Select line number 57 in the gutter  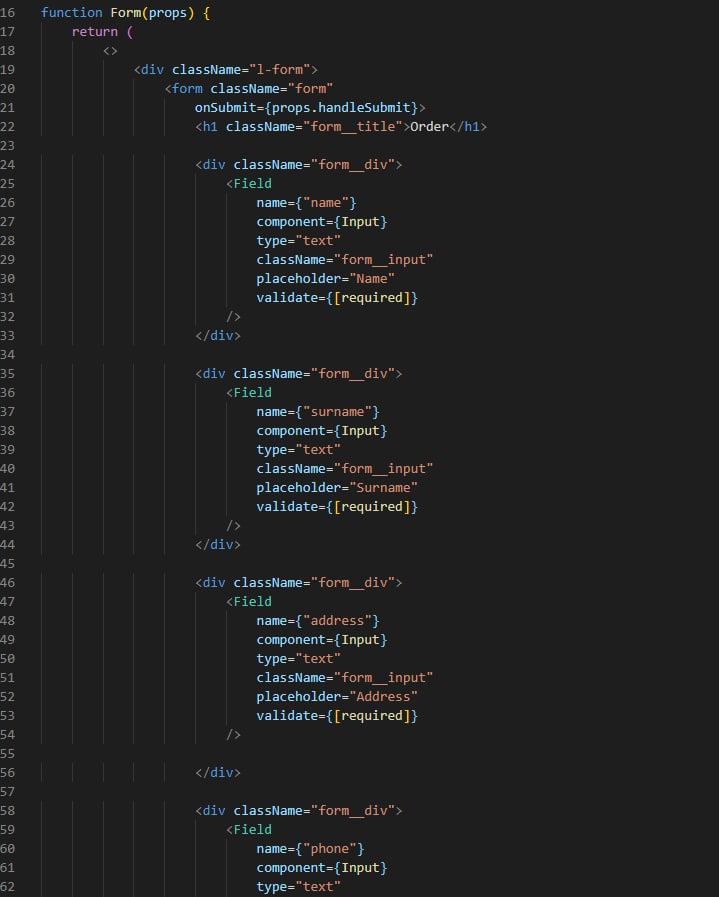tap(7, 791)
